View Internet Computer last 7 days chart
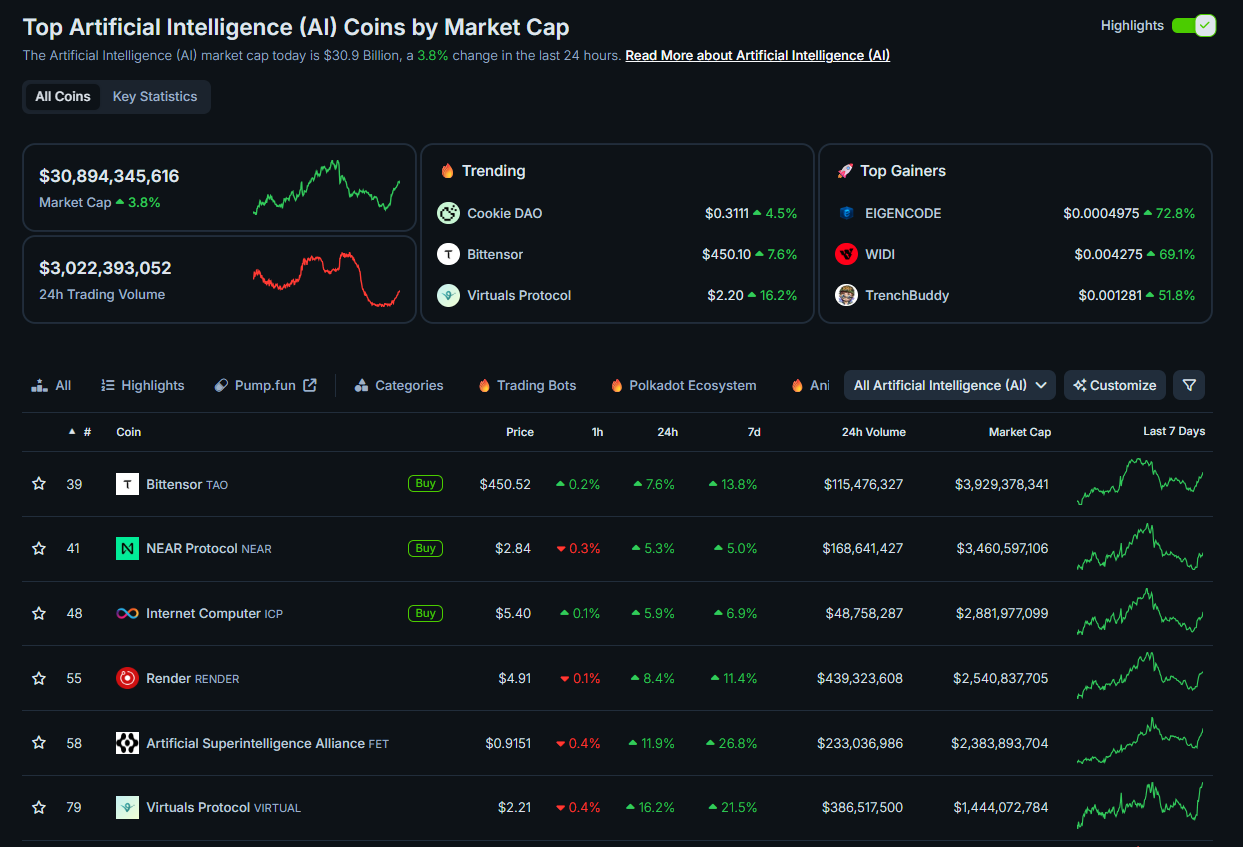Viewport: 1243px width, 847px height. pyautogui.click(x=1140, y=611)
